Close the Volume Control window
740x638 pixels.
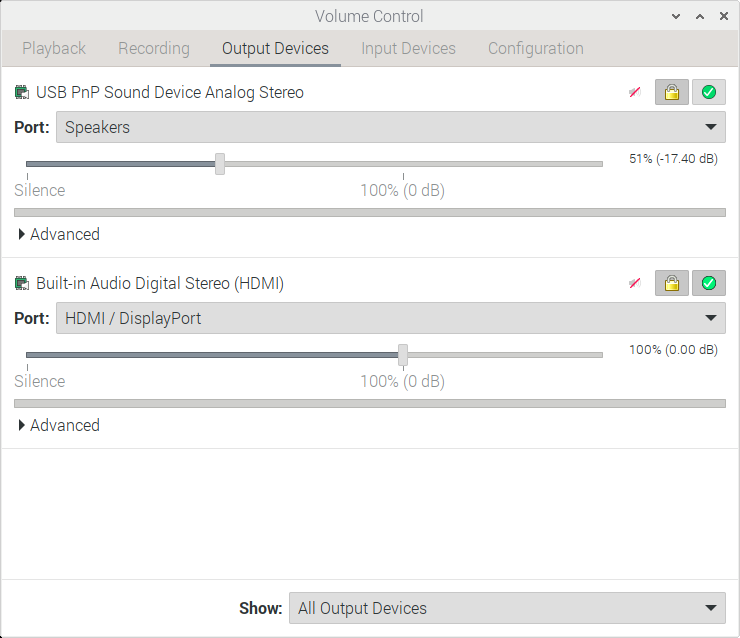pos(722,16)
